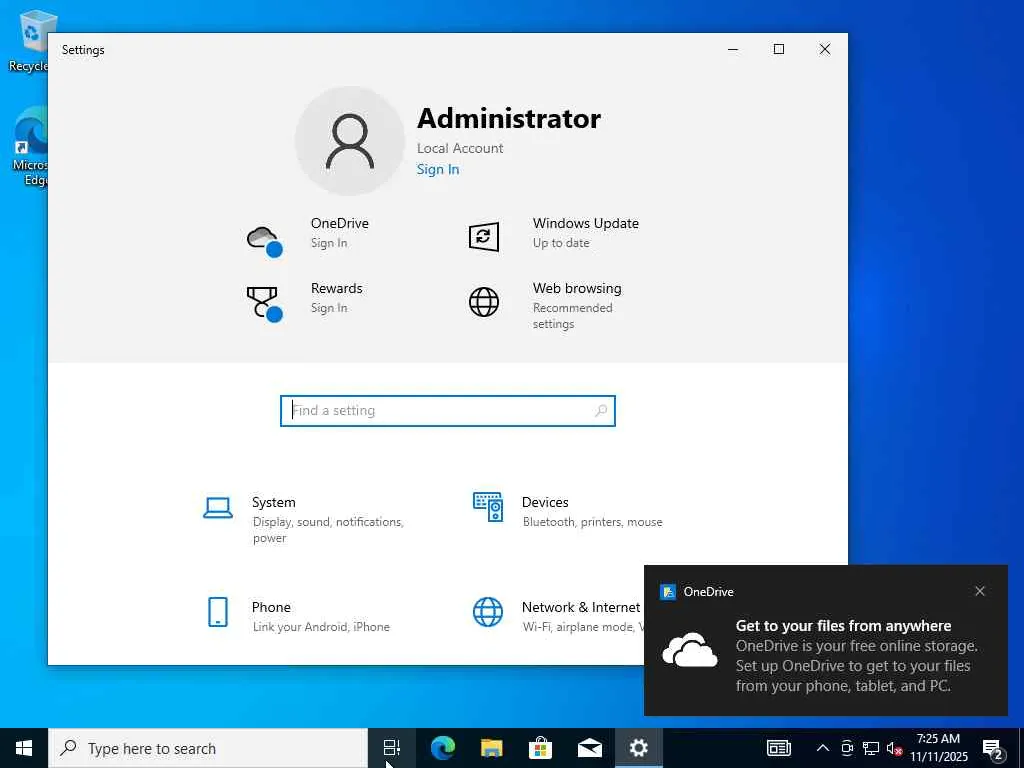Click the Settings gear taskbar icon
This screenshot has height=768, width=1024.
pos(639,748)
